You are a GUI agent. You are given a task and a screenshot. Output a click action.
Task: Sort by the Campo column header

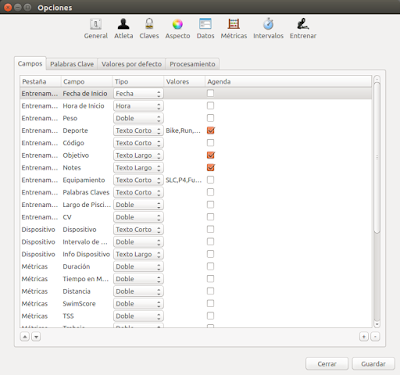click(x=87, y=81)
